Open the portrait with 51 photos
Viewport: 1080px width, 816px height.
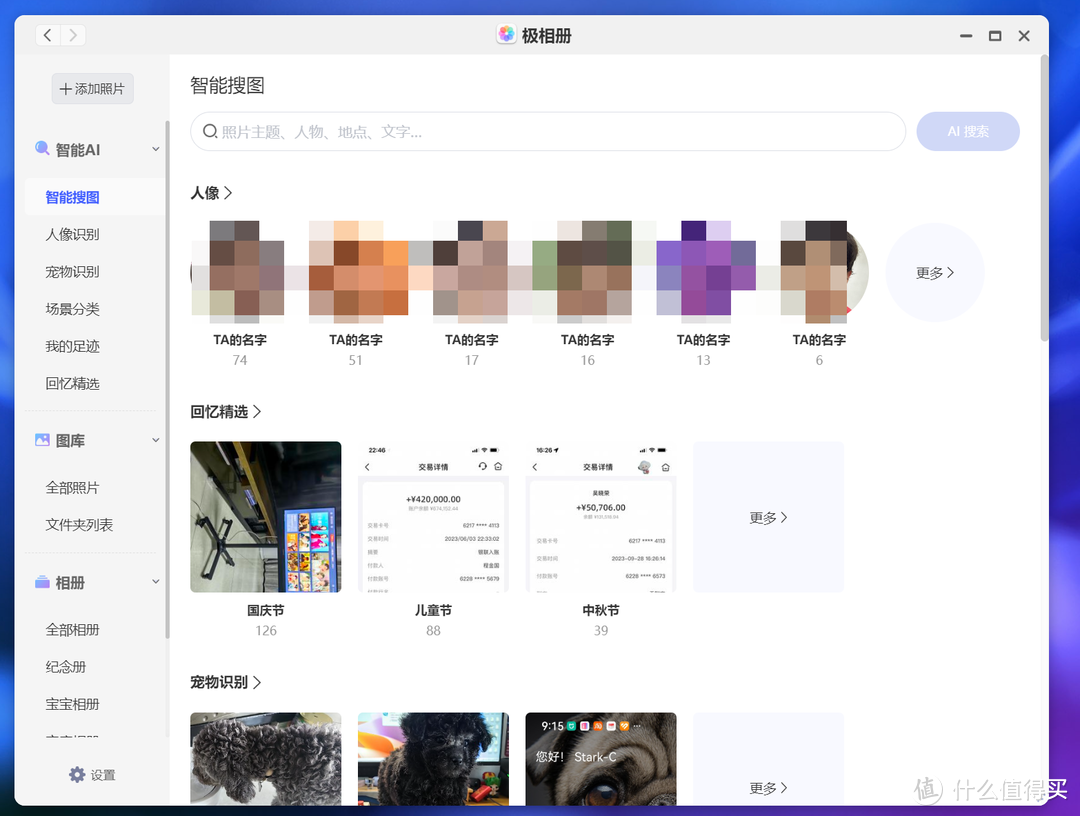tap(355, 272)
